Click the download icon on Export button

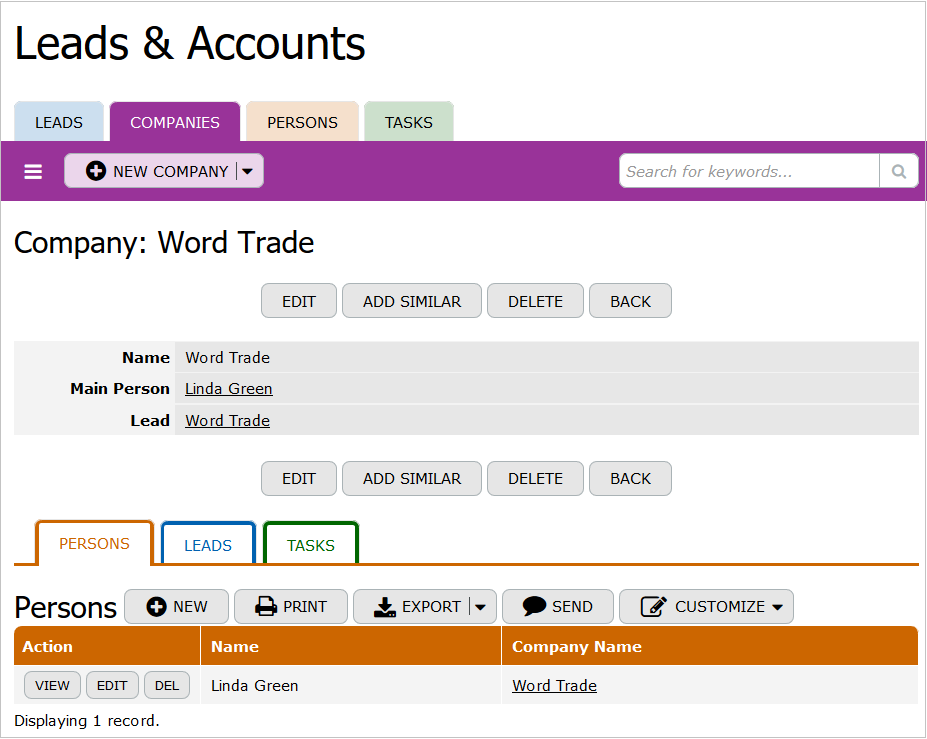click(x=385, y=606)
